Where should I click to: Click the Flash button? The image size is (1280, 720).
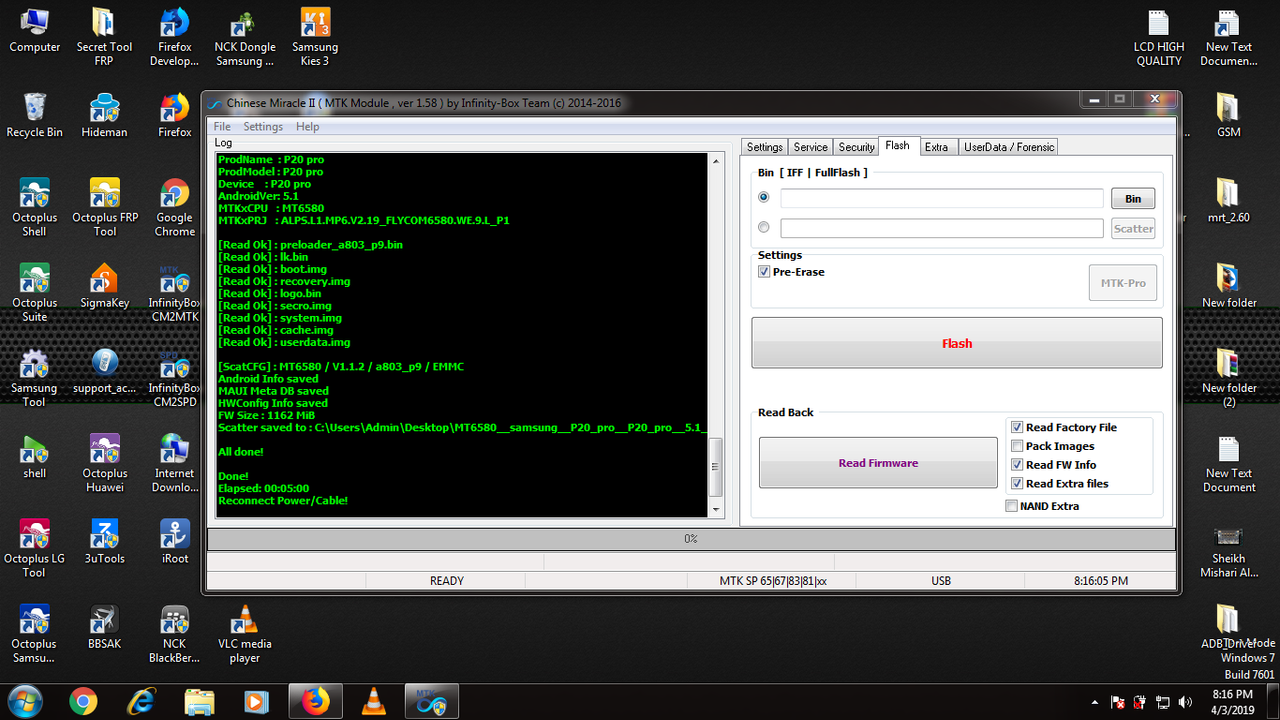point(957,343)
